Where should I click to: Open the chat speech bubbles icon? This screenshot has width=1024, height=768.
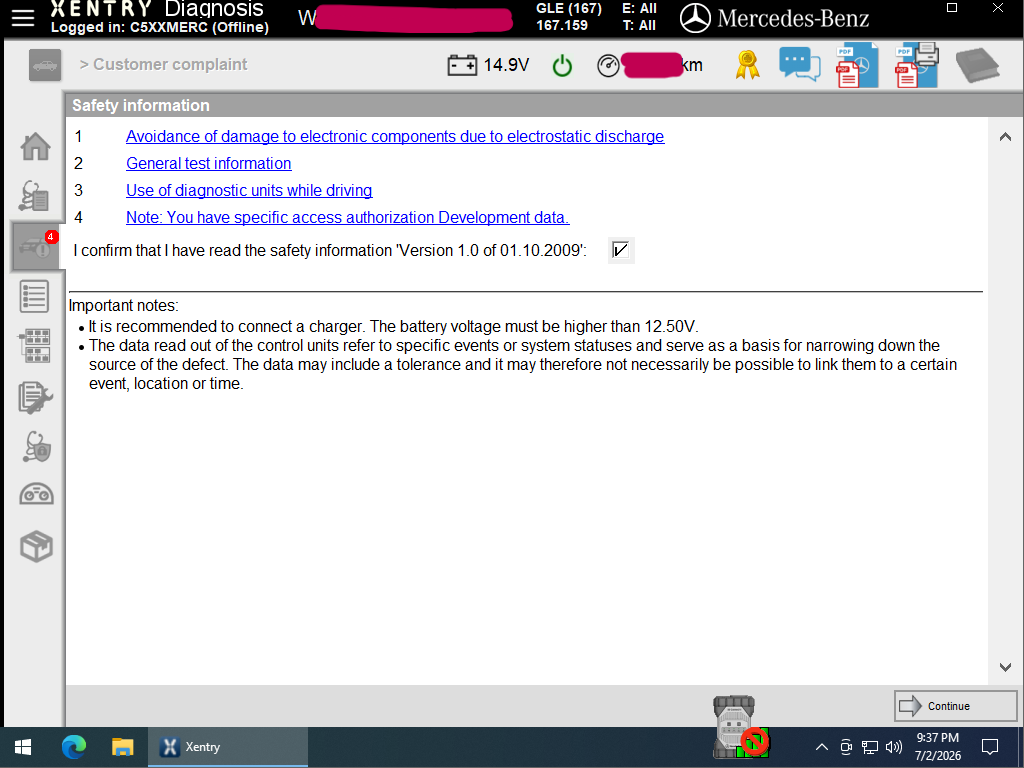799,65
